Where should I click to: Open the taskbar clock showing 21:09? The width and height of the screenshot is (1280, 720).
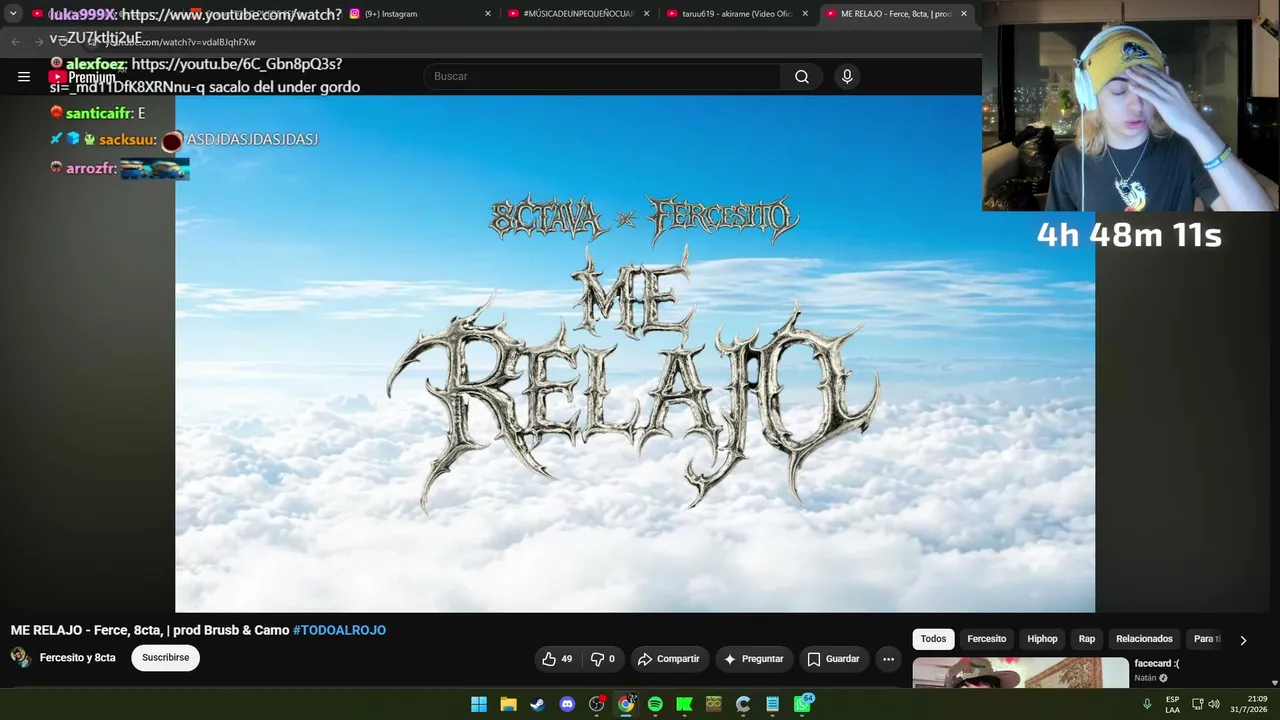1249,704
